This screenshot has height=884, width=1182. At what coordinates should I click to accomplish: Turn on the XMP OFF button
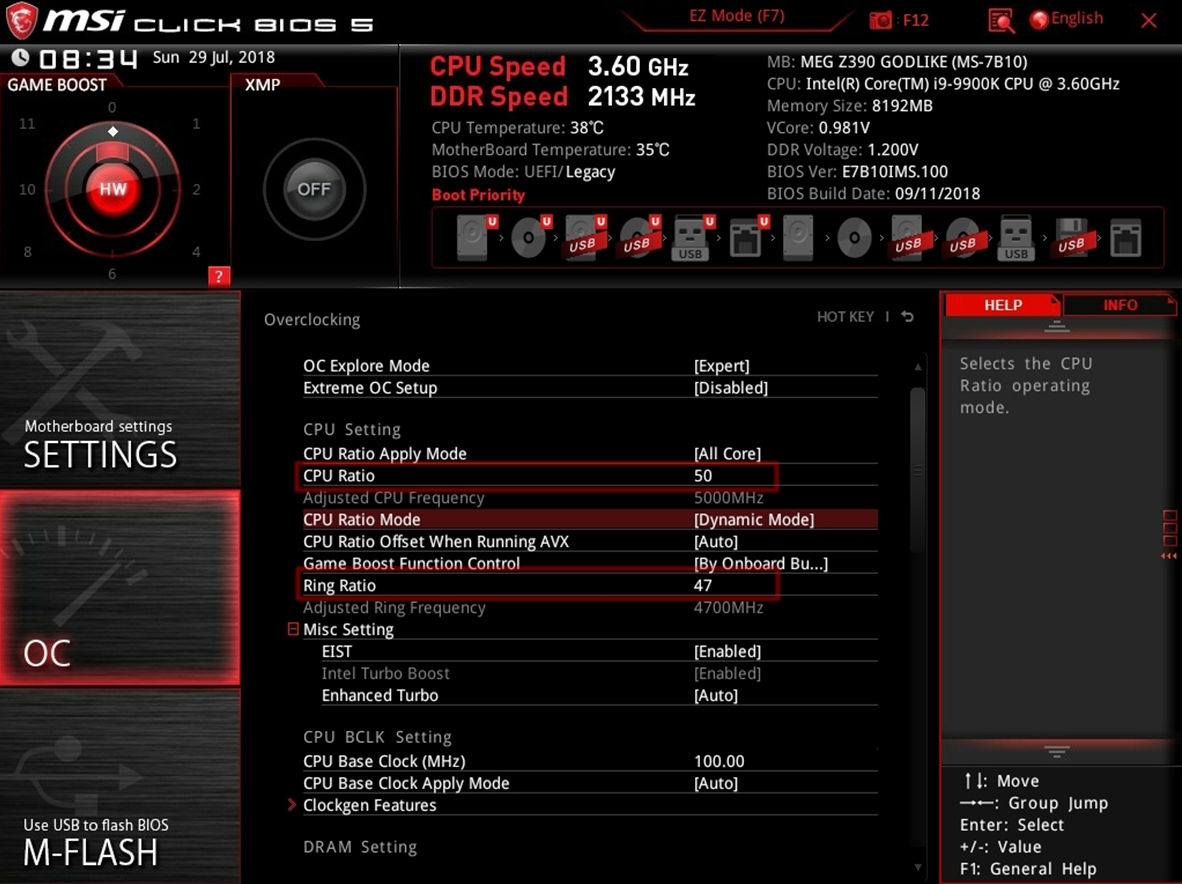click(314, 189)
